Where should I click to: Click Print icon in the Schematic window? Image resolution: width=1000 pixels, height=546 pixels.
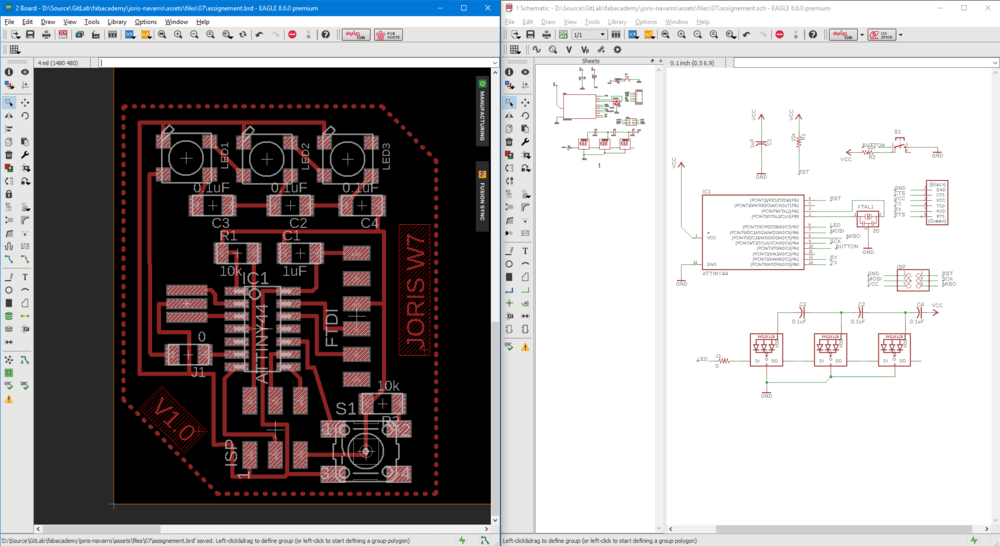point(548,34)
